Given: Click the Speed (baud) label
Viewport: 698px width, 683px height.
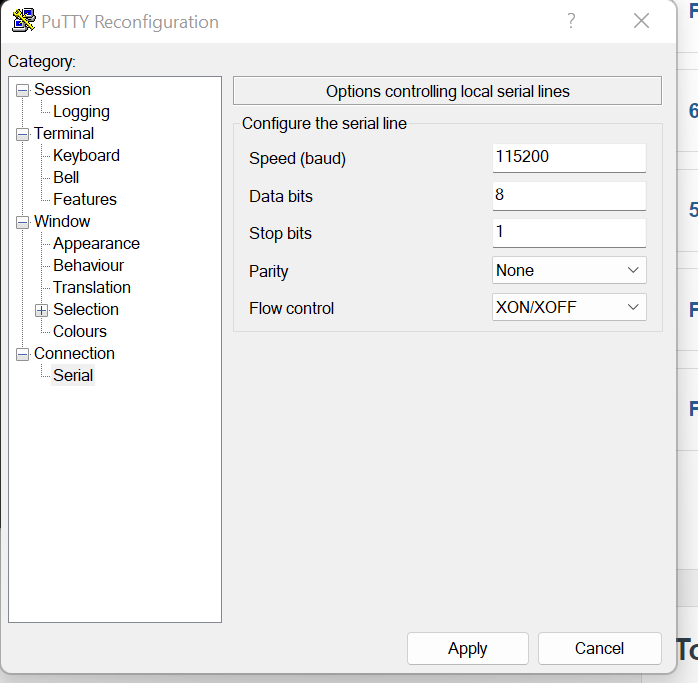Looking at the screenshot, I should click(297, 159).
